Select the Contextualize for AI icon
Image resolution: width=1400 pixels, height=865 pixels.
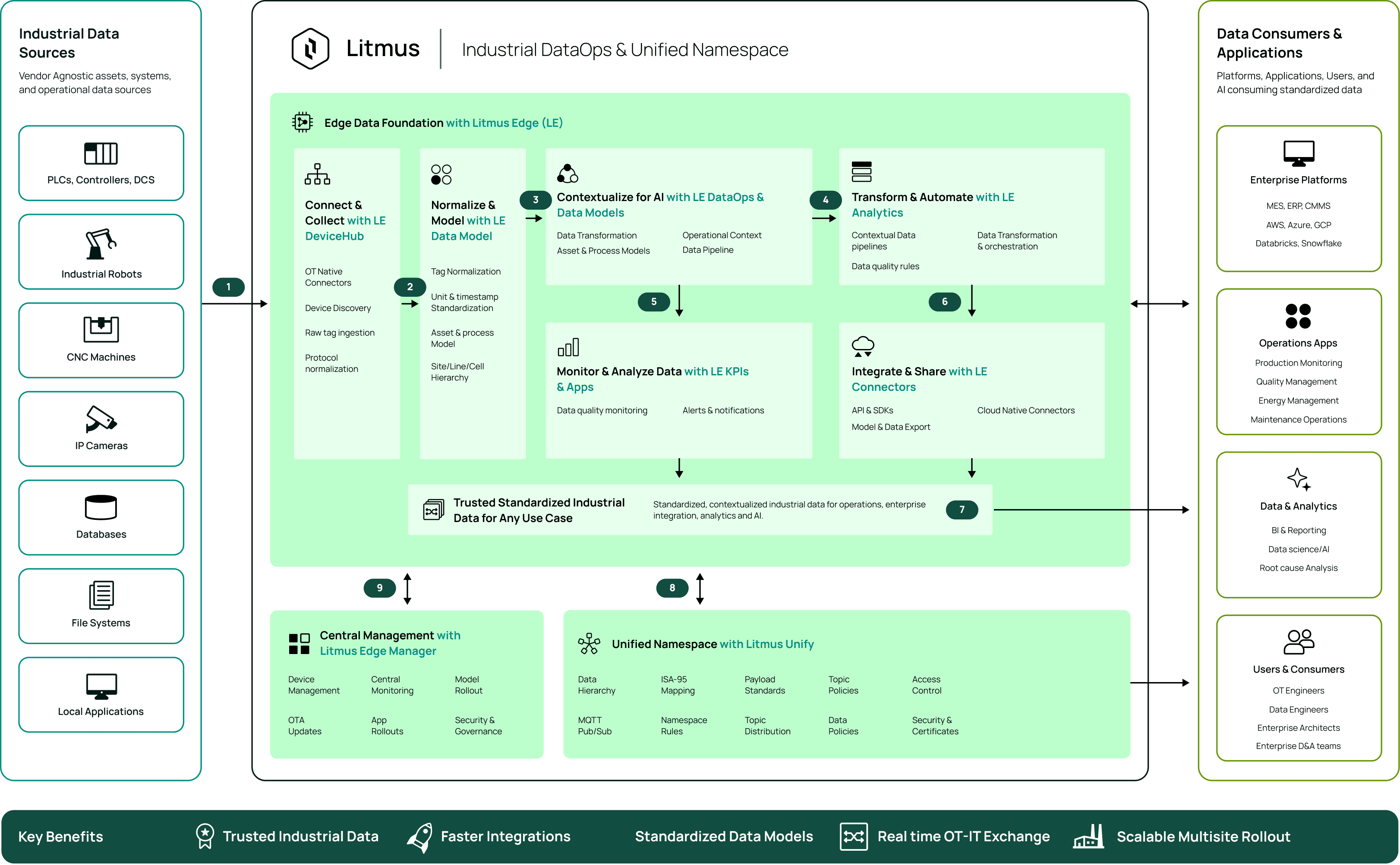point(568,173)
